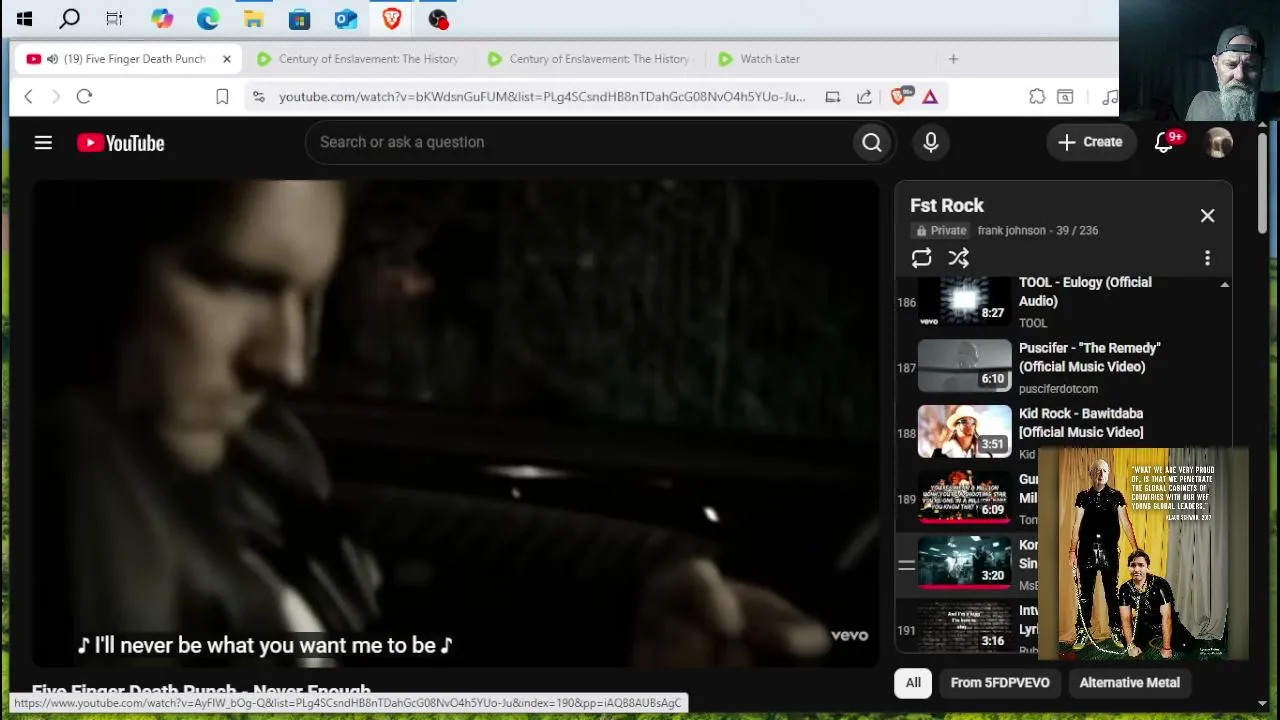
Task: Open the 3:20 playlist video thumbnail
Action: pos(965,563)
